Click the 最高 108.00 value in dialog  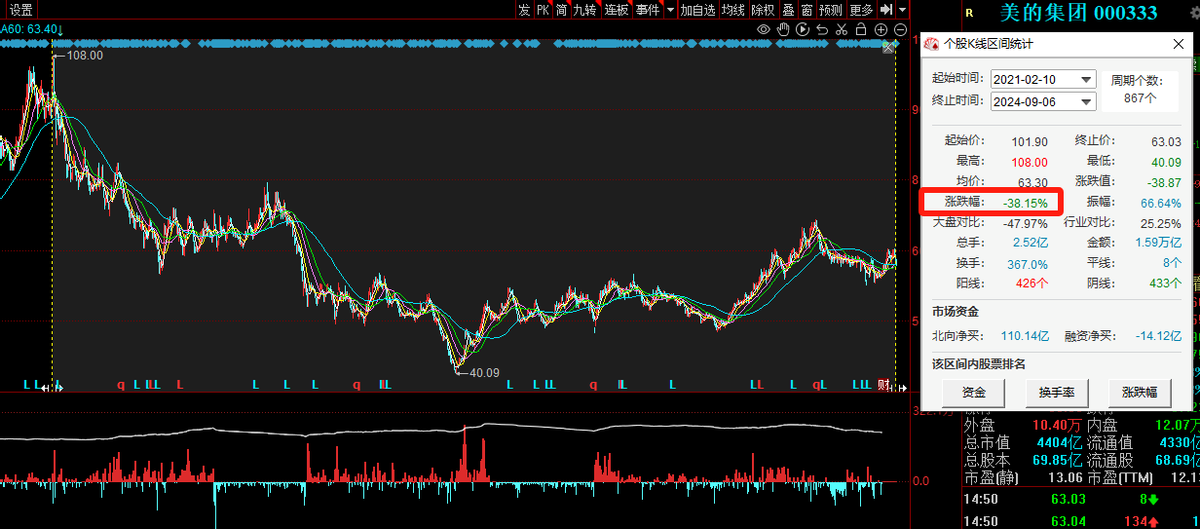tap(1029, 161)
